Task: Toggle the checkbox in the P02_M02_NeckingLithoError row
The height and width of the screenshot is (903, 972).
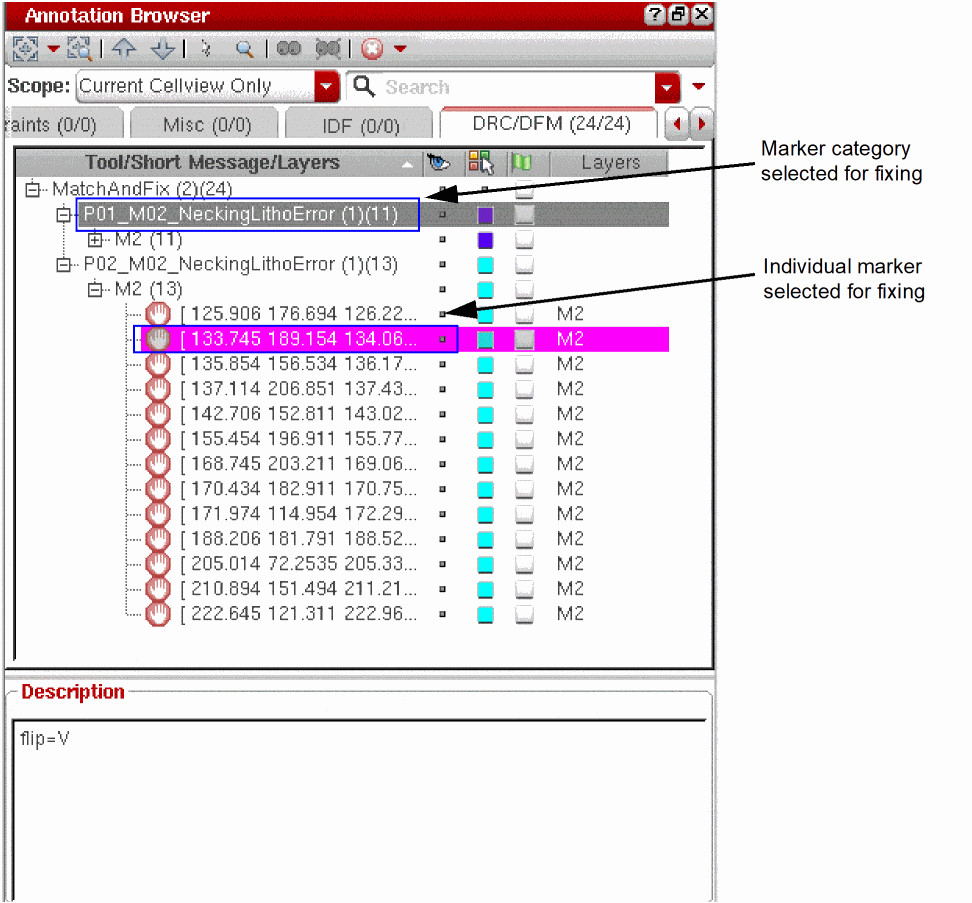Action: 524,265
